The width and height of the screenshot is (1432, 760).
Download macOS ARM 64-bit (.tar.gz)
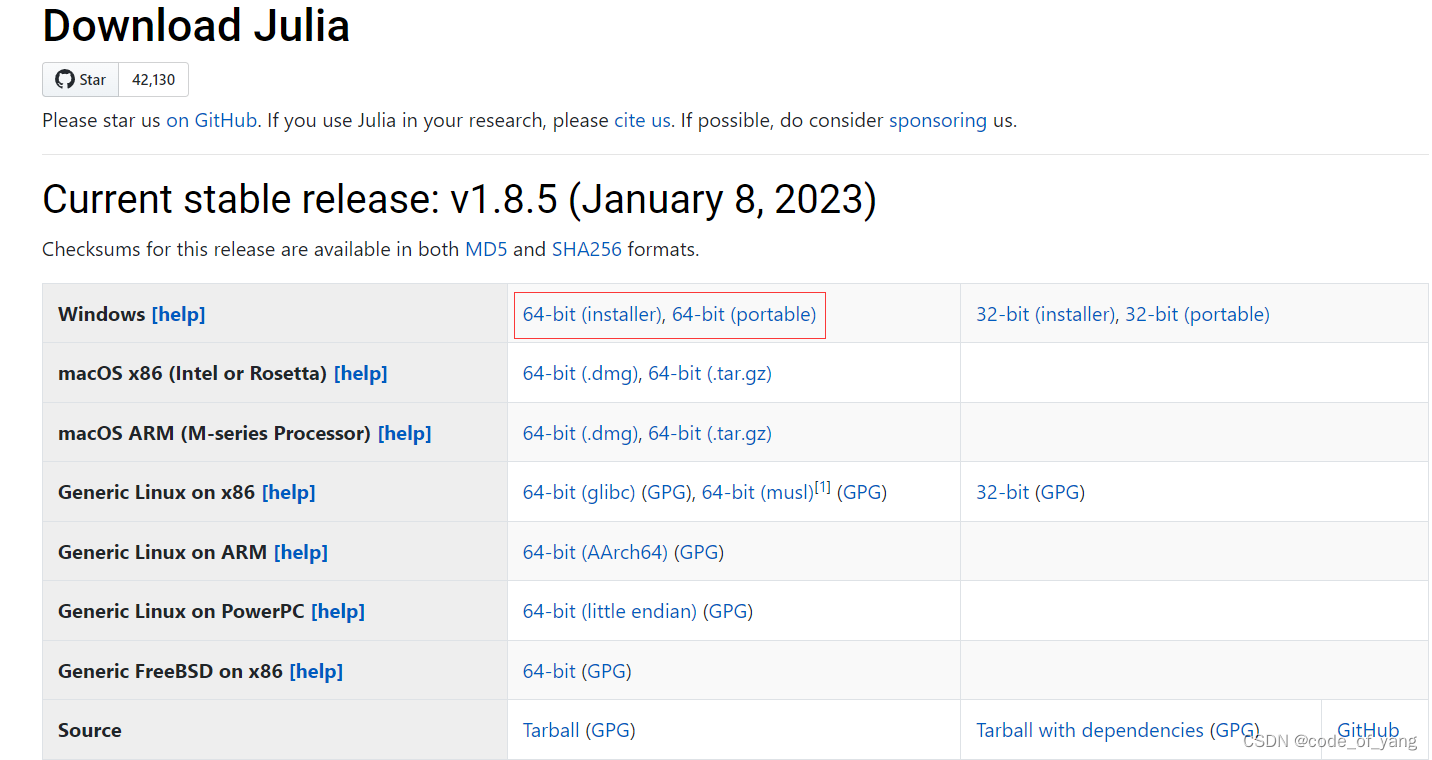pos(710,433)
